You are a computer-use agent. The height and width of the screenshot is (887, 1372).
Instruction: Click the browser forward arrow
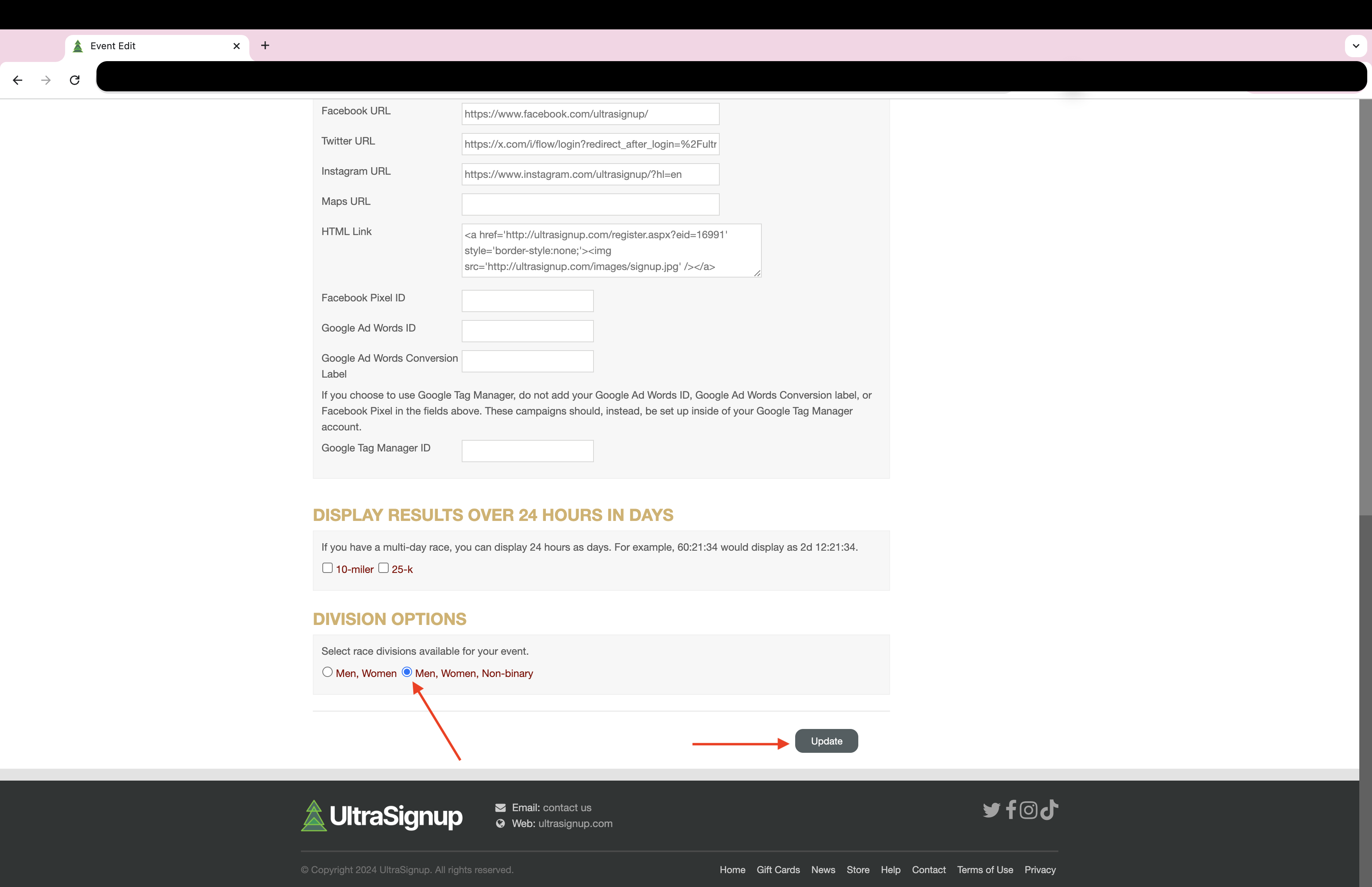tap(46, 80)
